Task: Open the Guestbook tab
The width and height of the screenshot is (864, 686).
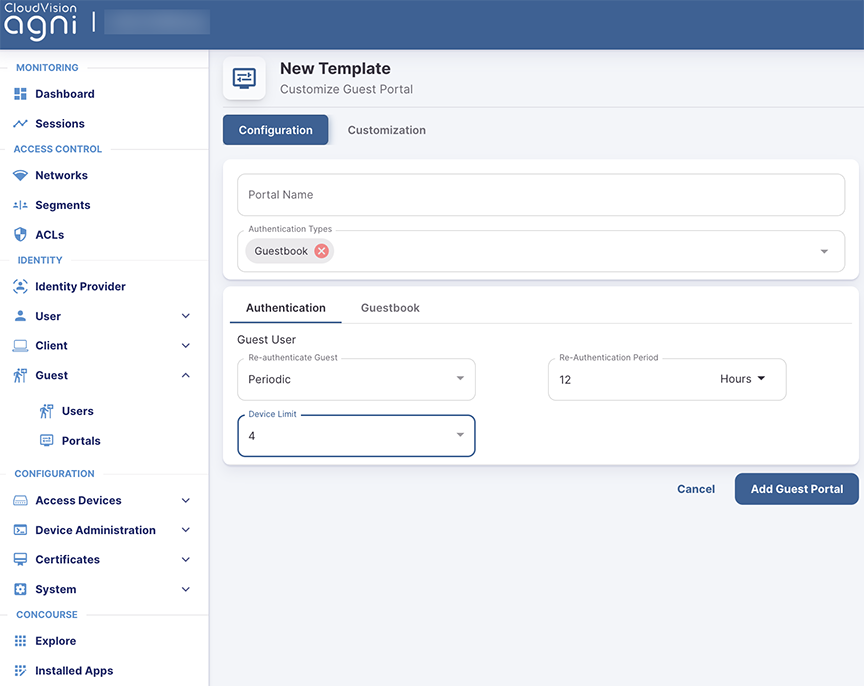Action: point(389,307)
